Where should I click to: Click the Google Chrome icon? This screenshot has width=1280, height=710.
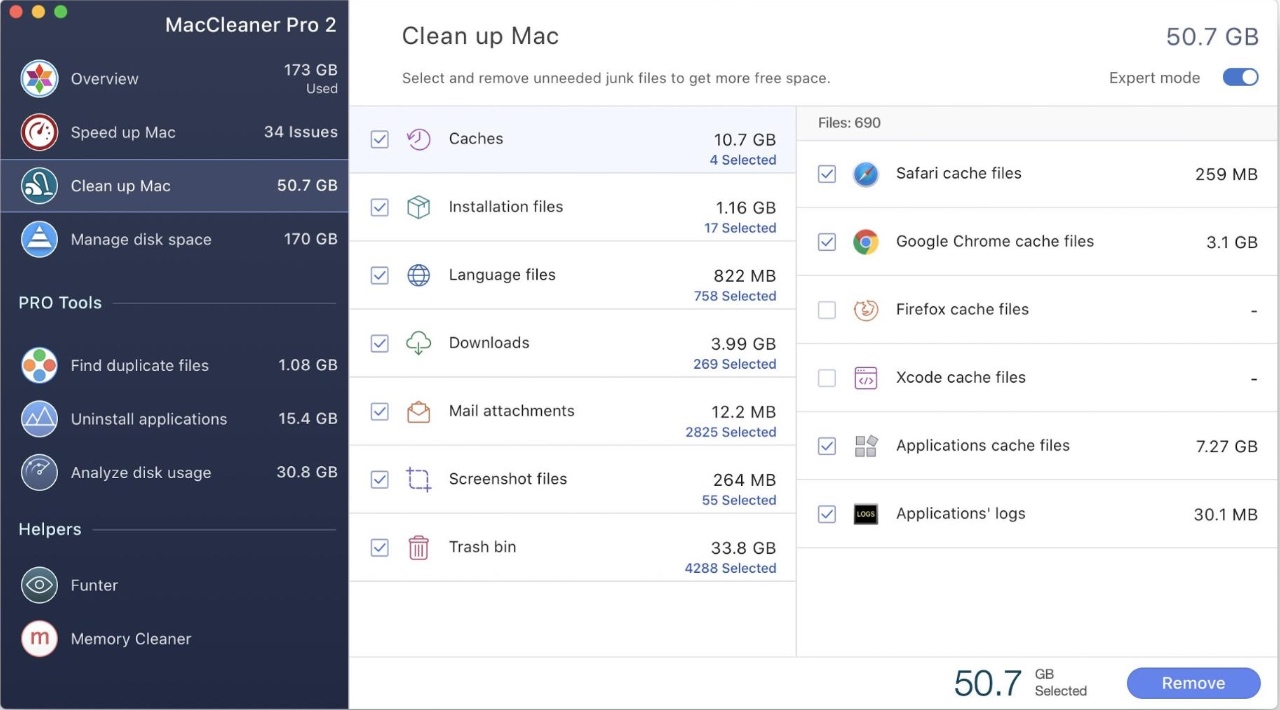[866, 242]
